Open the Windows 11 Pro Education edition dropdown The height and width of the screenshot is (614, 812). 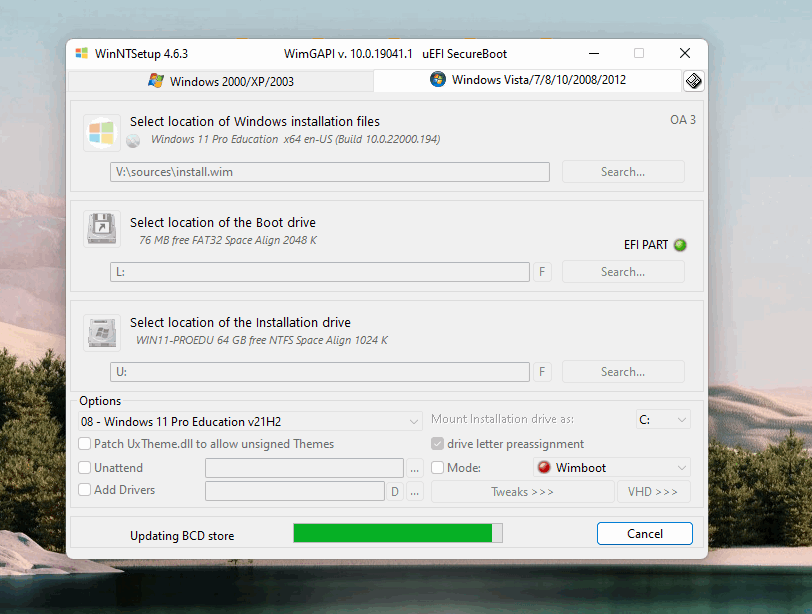point(250,421)
